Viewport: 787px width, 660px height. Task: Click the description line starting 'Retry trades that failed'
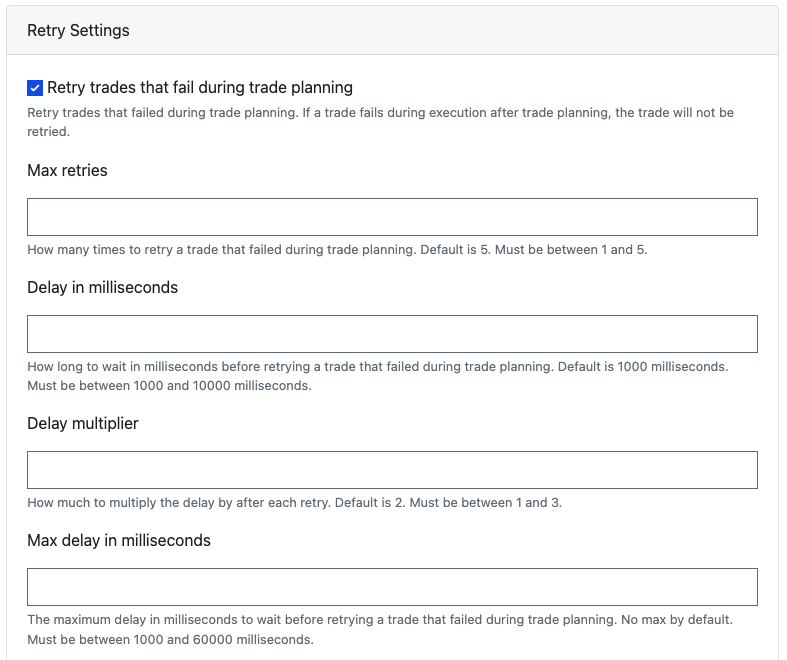point(380,112)
